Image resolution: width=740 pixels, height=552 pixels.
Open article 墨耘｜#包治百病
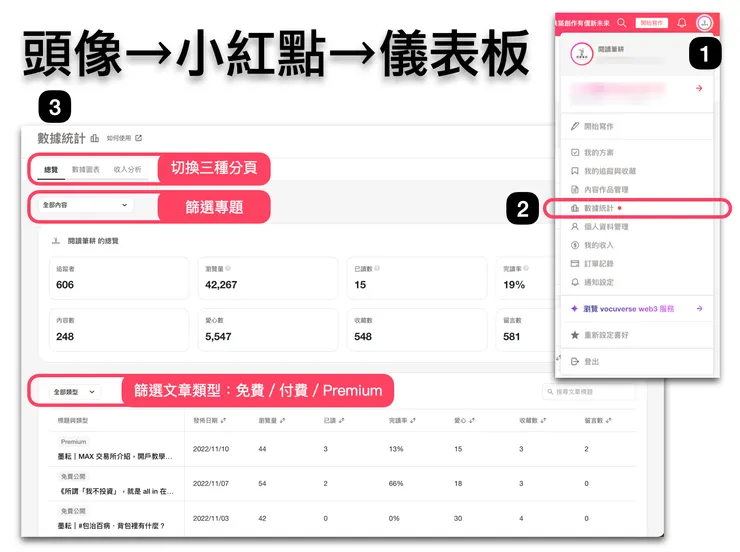(x=111, y=526)
